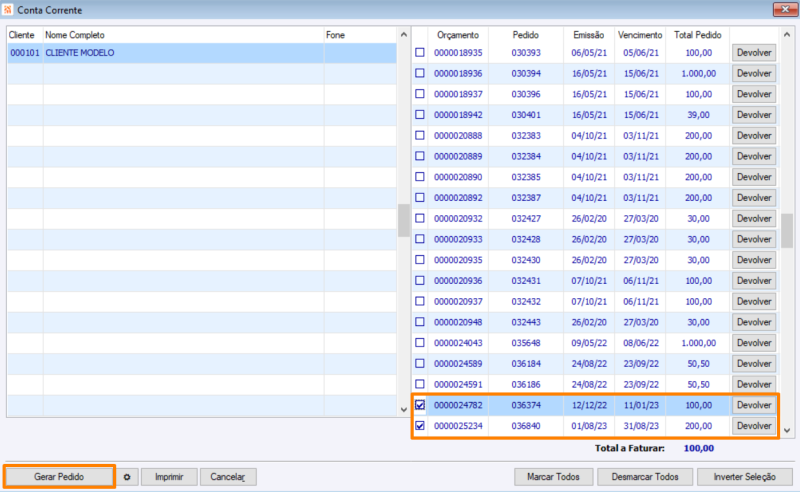Click the Conta Corrente window title icon
Viewport: 800px width, 492px height.
click(x=8, y=10)
